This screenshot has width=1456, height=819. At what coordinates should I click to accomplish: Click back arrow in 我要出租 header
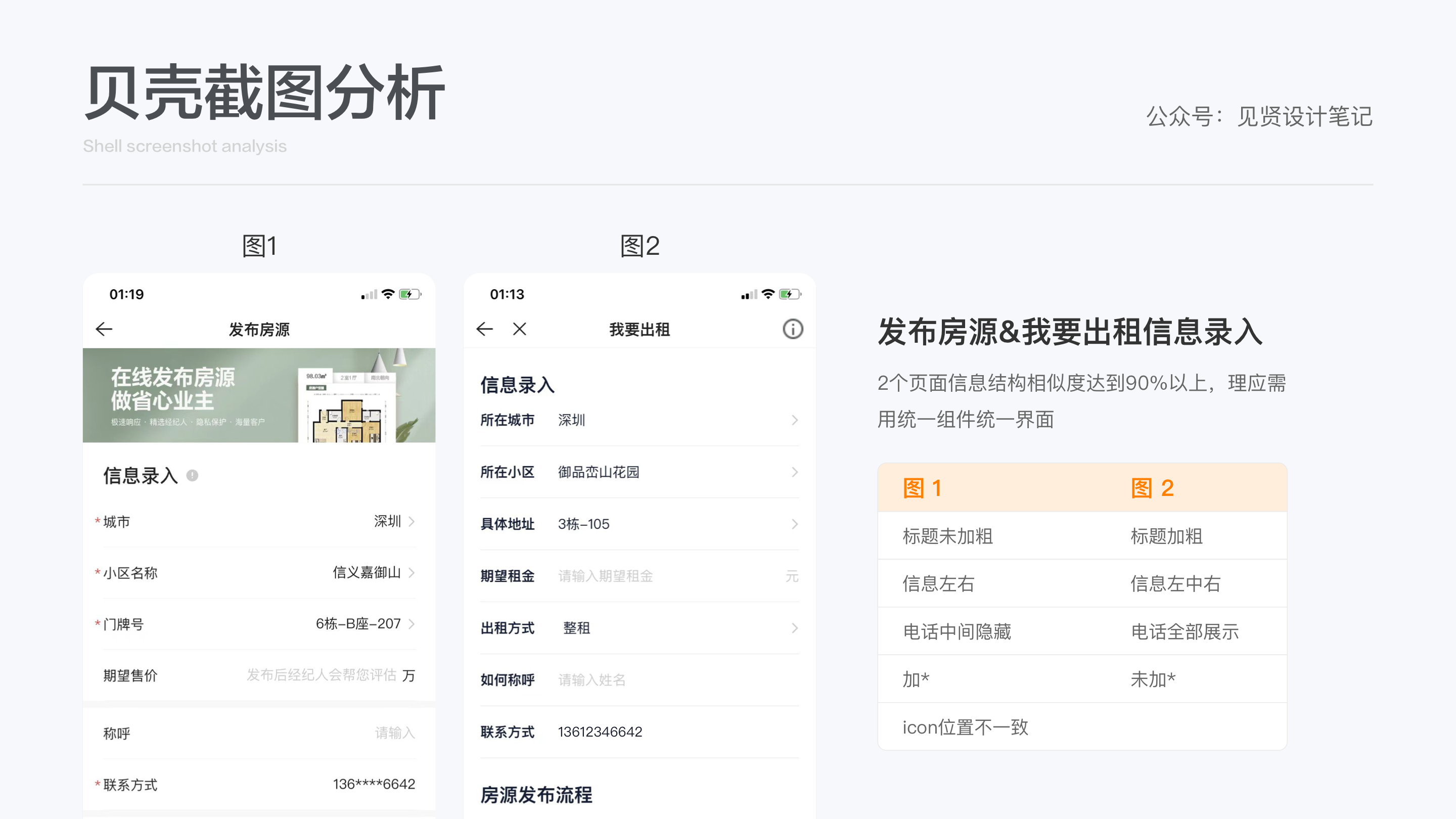484,329
